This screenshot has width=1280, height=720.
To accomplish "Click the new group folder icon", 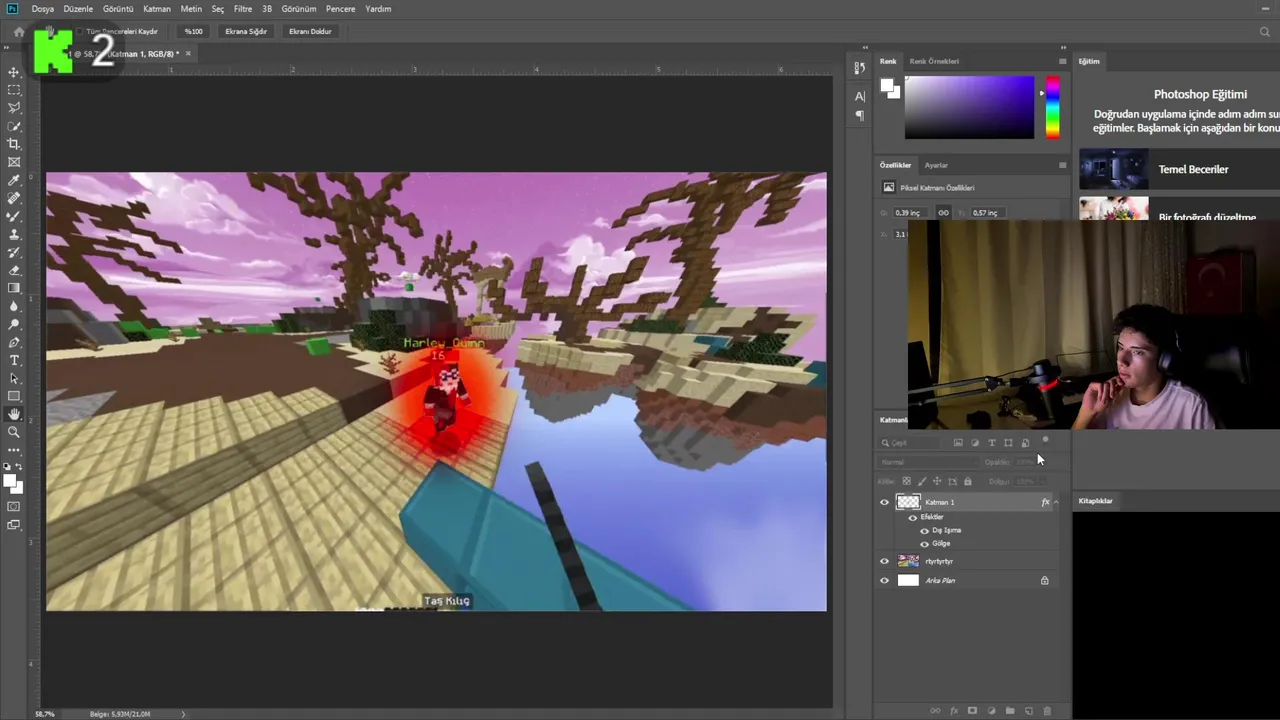I will pos(1009,711).
